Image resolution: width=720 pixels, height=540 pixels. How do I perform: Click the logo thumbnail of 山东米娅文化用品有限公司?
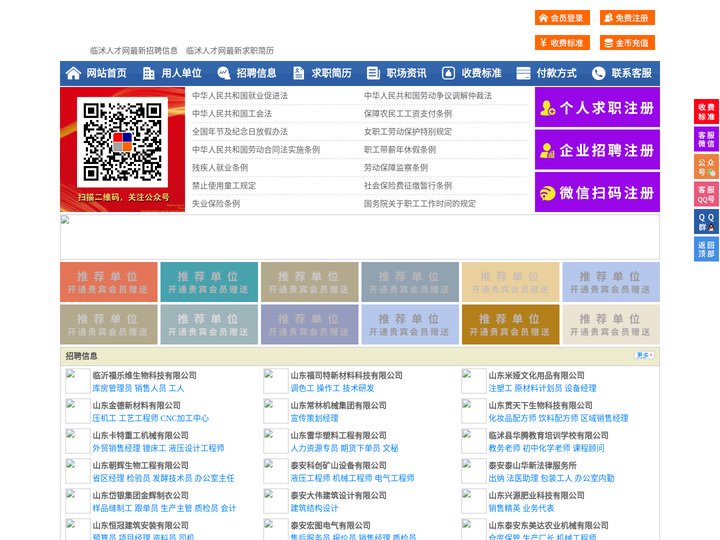pyautogui.click(x=473, y=381)
